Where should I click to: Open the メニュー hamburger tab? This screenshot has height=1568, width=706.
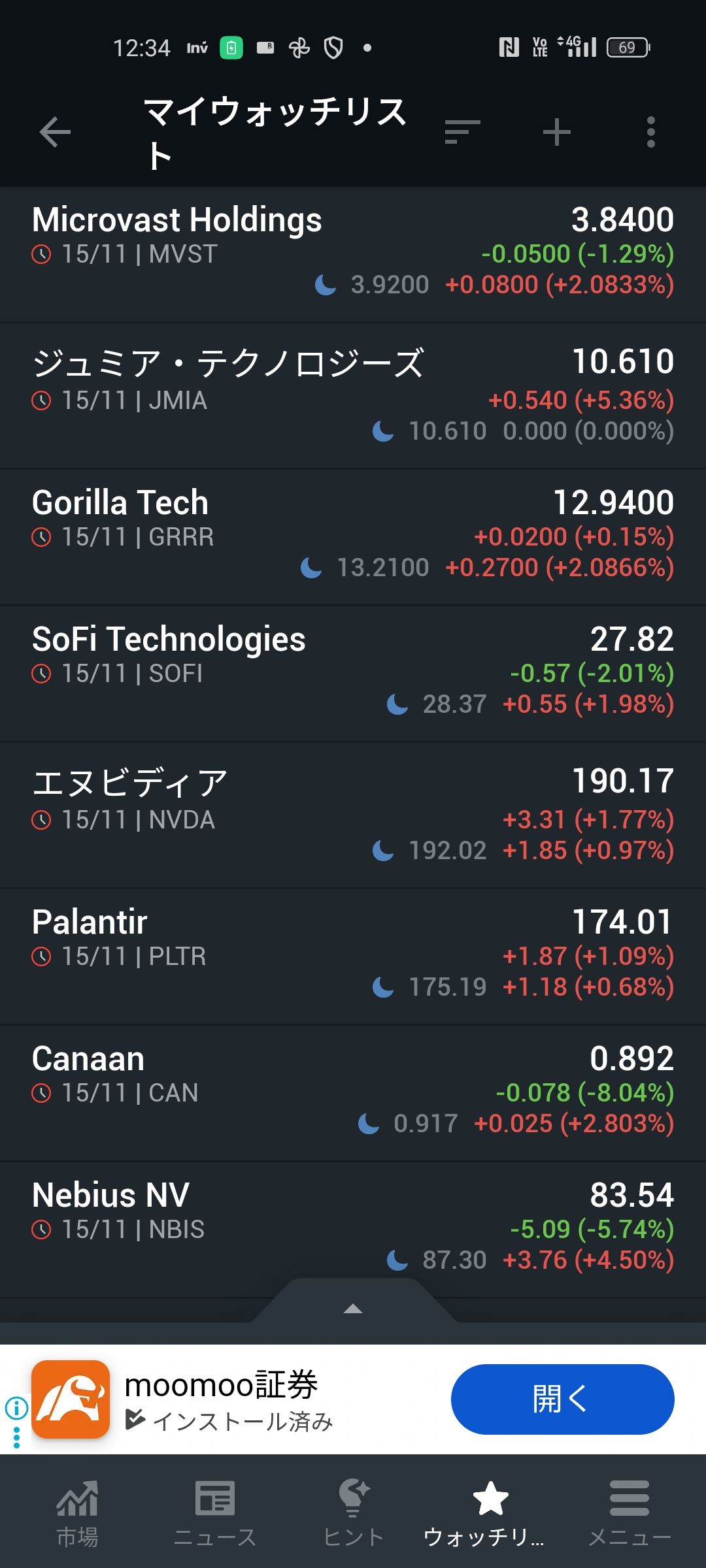click(629, 1510)
